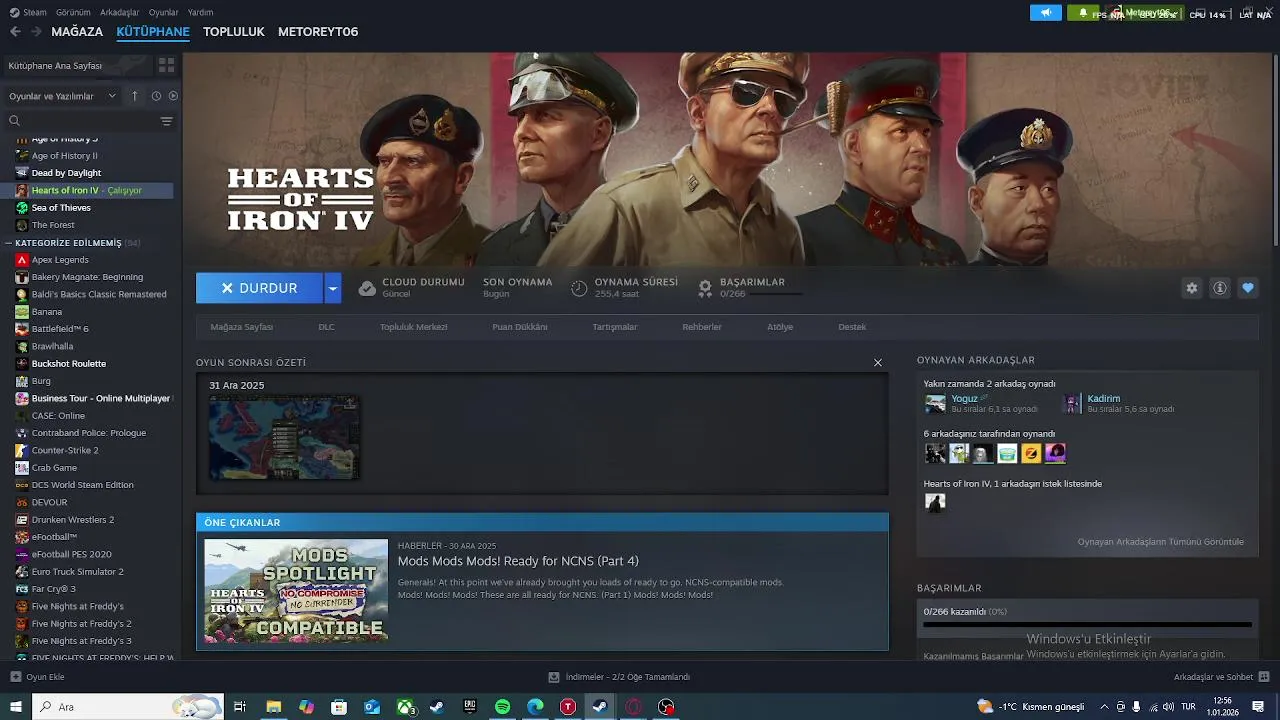Switch library to grid view

tap(166, 65)
